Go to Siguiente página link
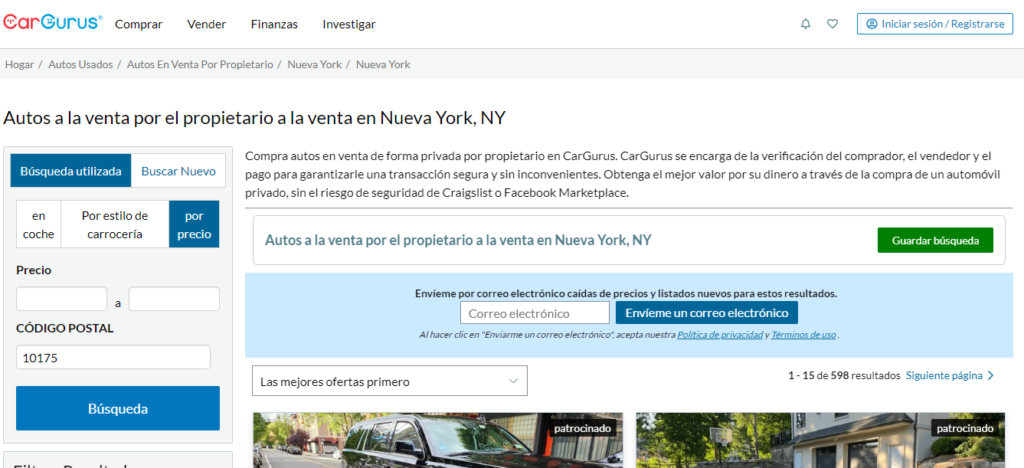This screenshot has height=468, width=1024. click(x=944, y=375)
